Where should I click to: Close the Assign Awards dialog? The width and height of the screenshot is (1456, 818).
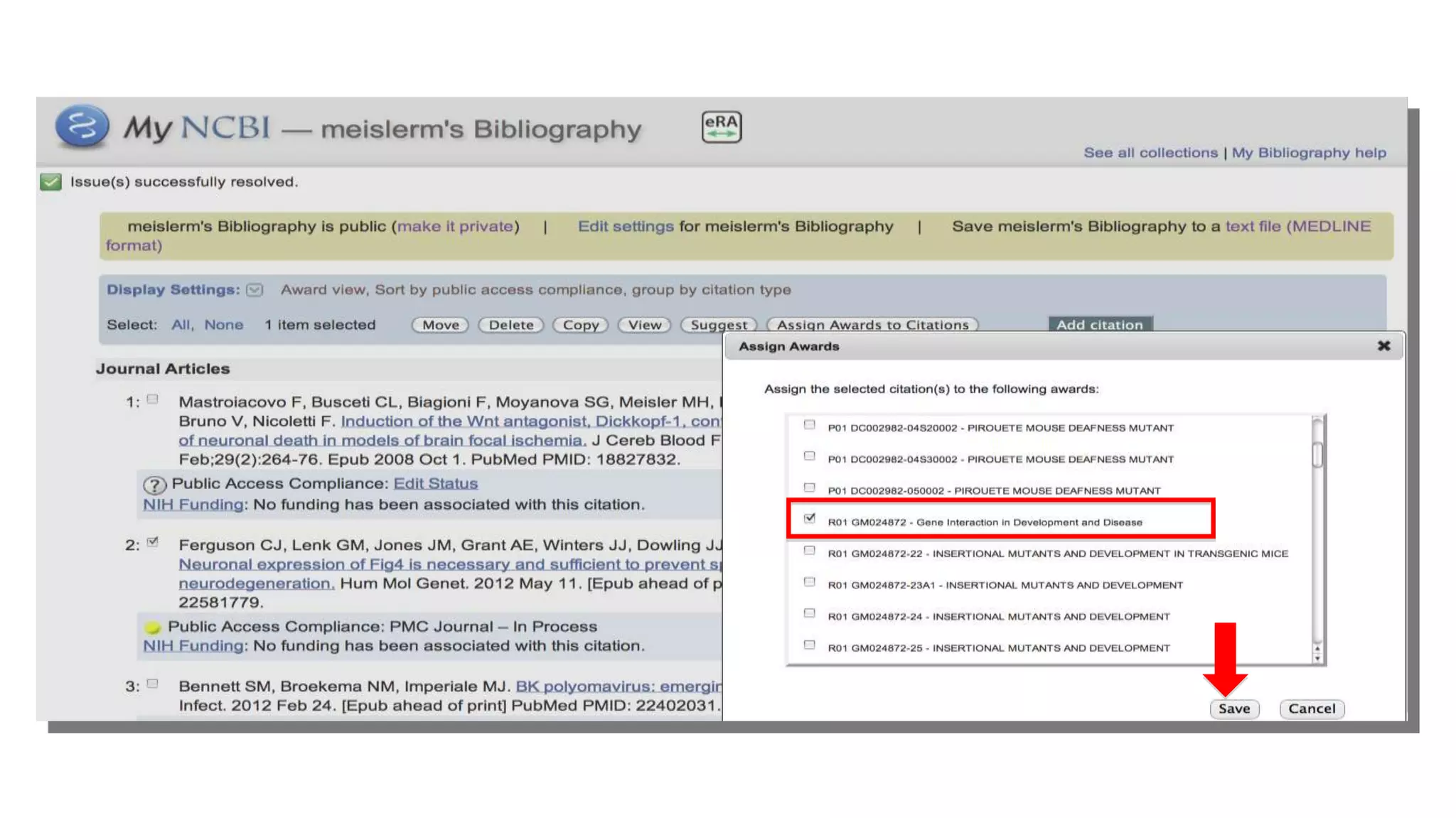pos(1383,346)
